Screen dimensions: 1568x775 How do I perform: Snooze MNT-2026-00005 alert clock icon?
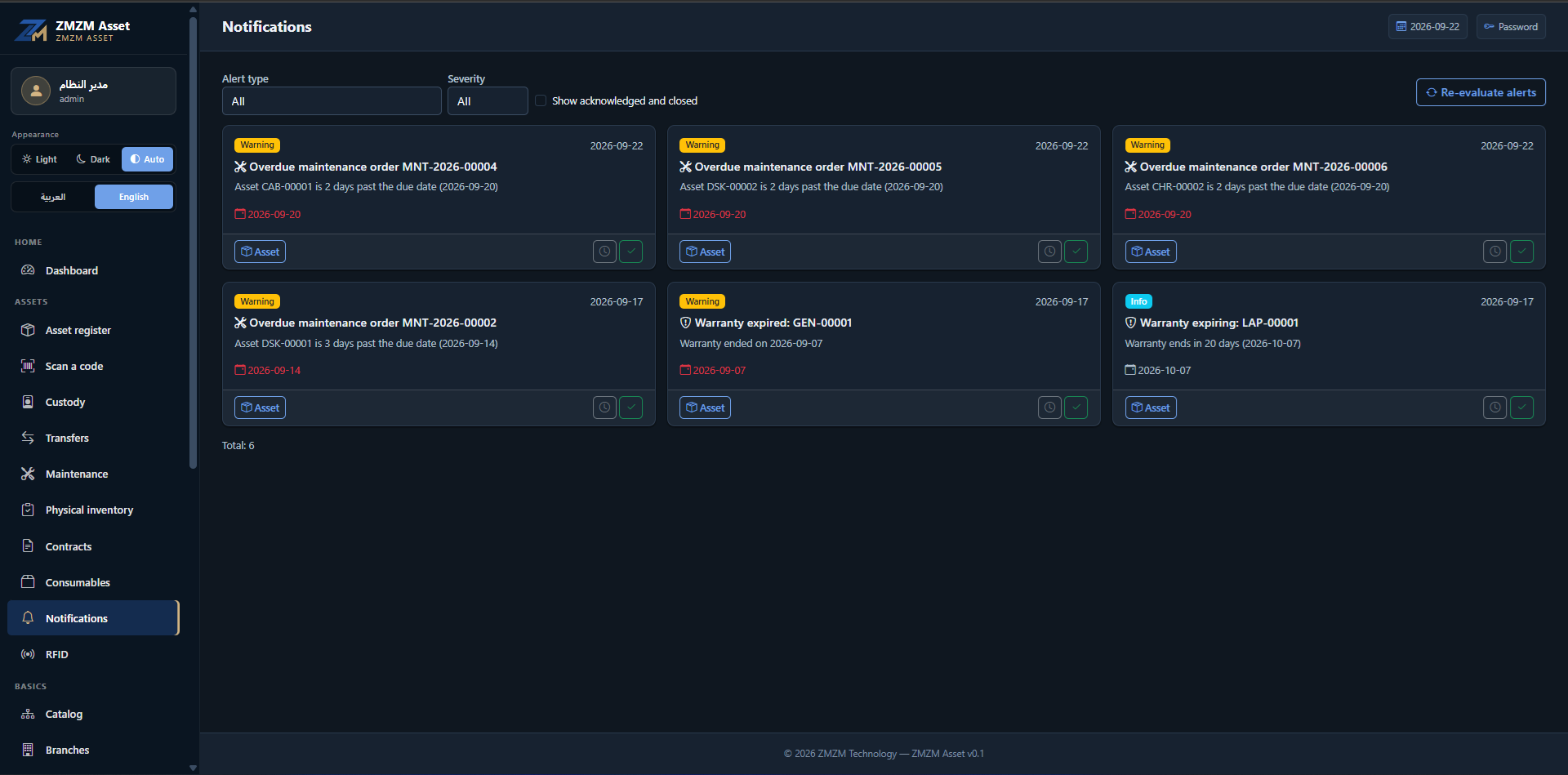coord(1049,252)
